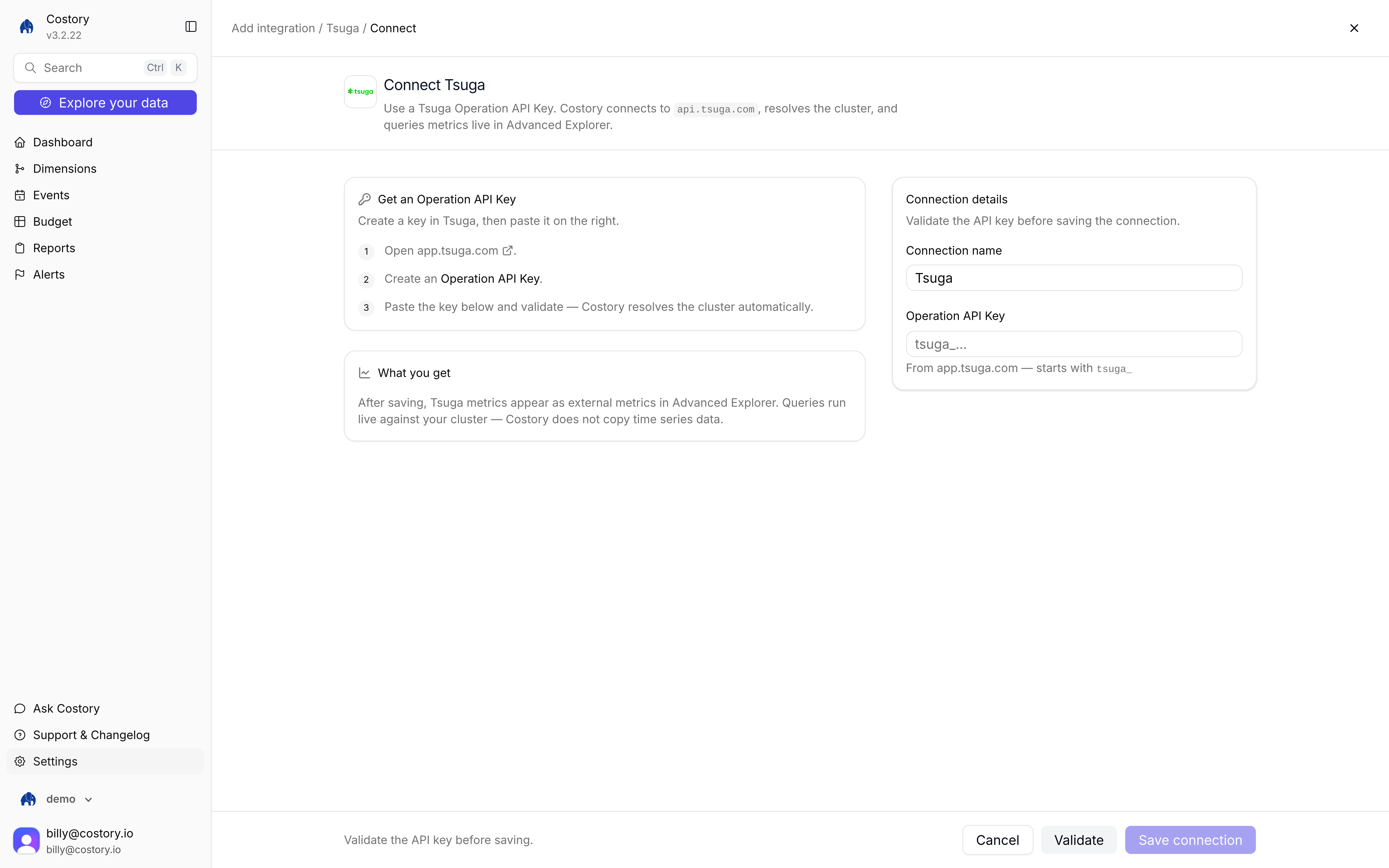Click the Support help circle icon

(20, 735)
